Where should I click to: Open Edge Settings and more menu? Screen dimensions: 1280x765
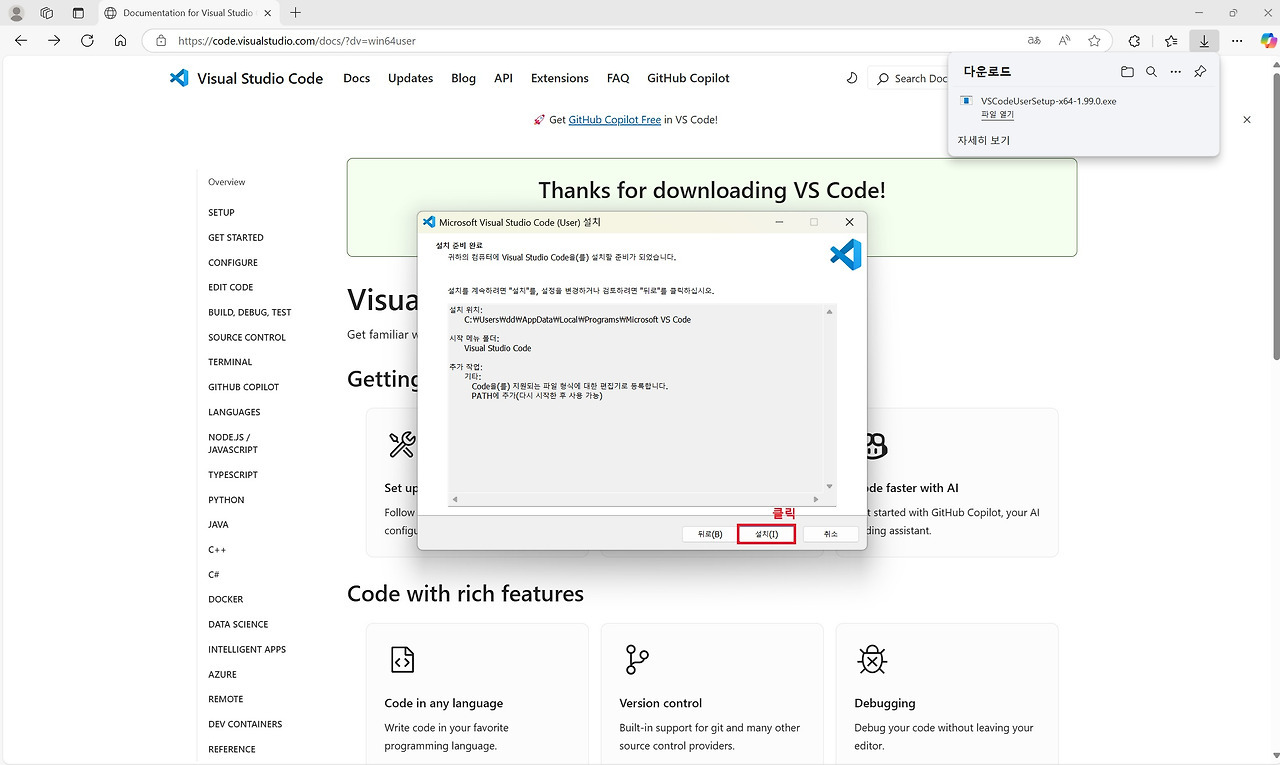(1237, 41)
